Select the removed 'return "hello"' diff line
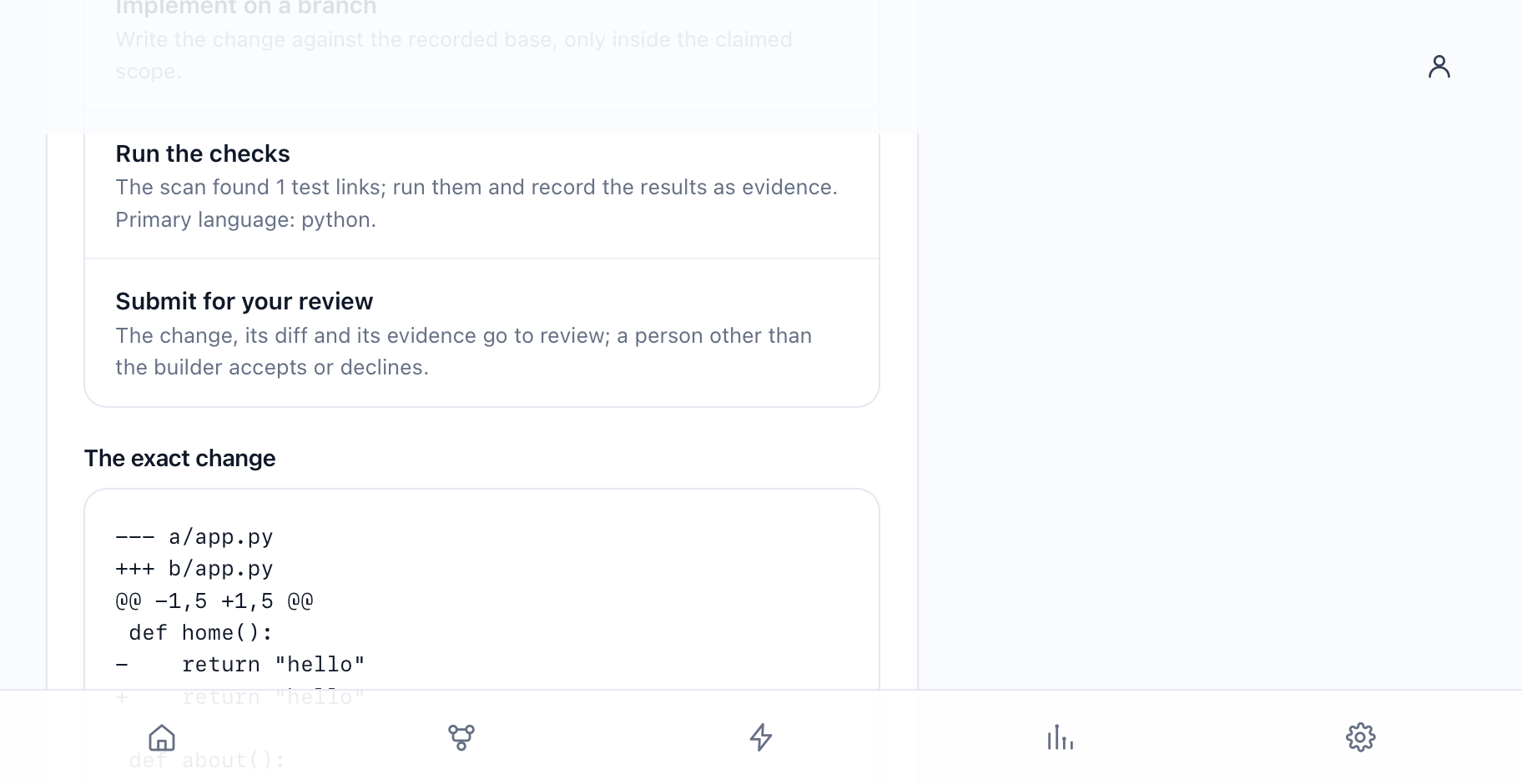The height and width of the screenshot is (784, 1522). [x=240, y=665]
